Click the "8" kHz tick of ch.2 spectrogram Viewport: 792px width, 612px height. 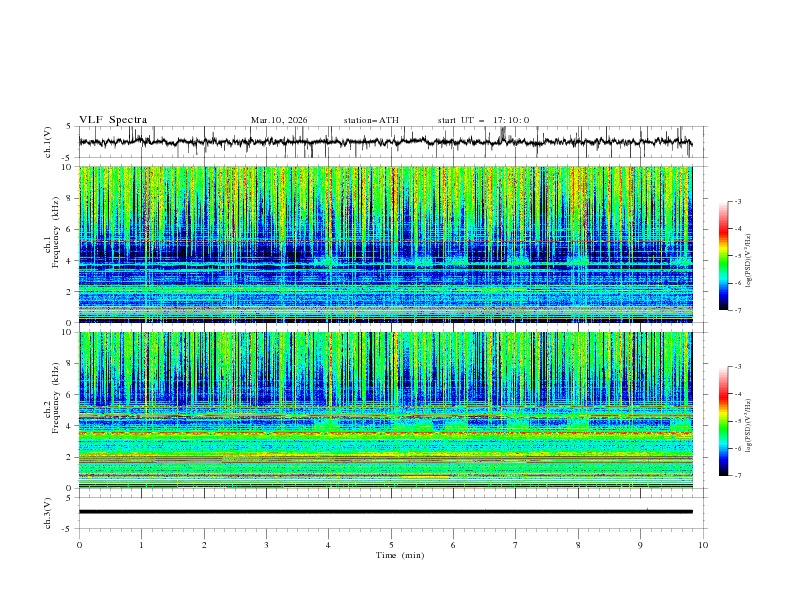71,364
